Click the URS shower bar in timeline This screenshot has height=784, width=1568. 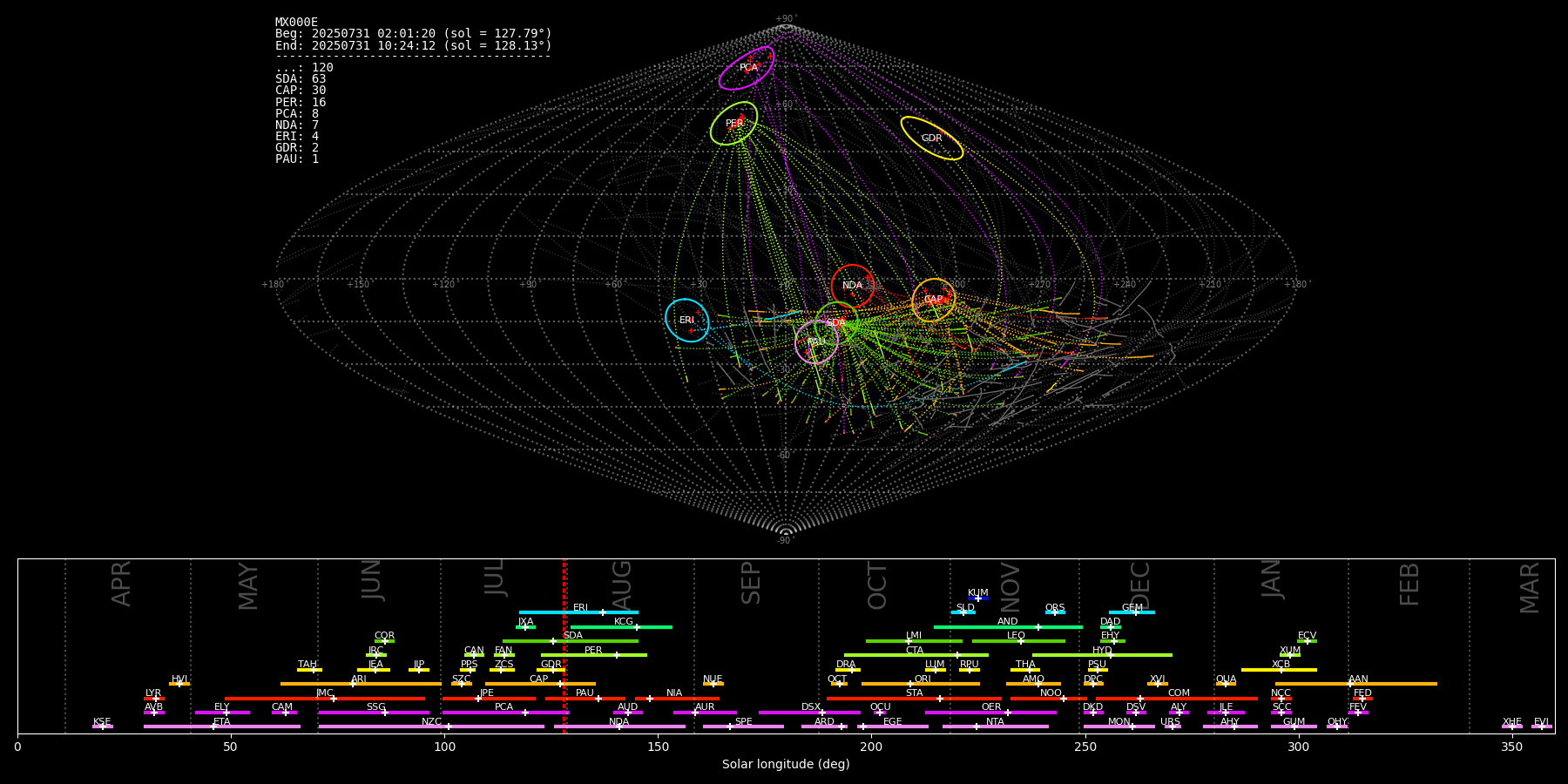click(x=1173, y=727)
